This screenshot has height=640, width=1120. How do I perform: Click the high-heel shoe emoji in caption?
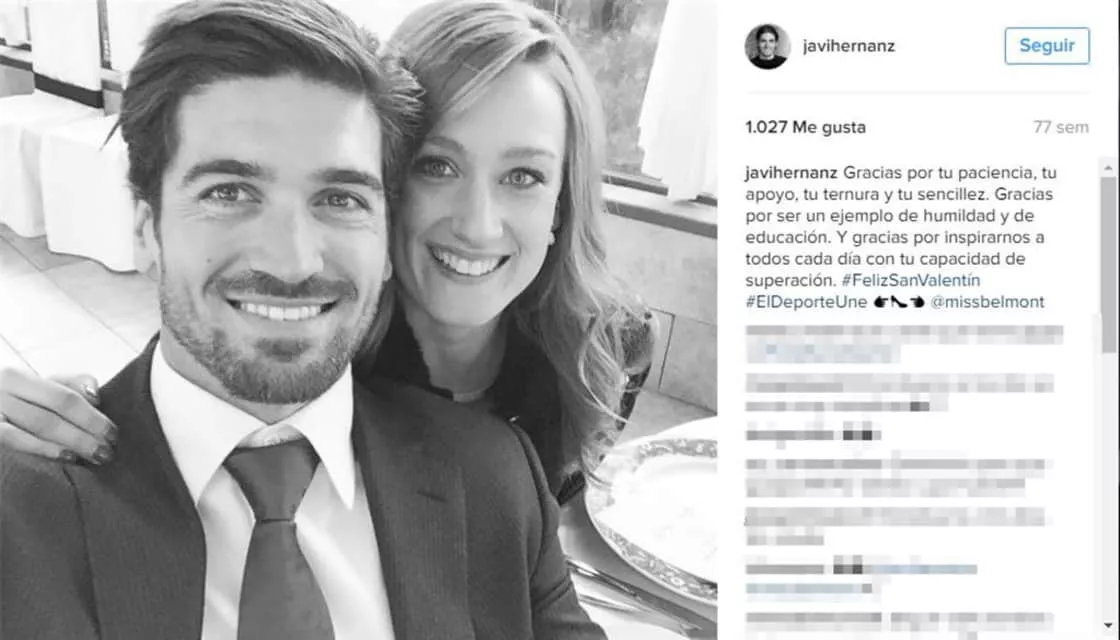(899, 302)
